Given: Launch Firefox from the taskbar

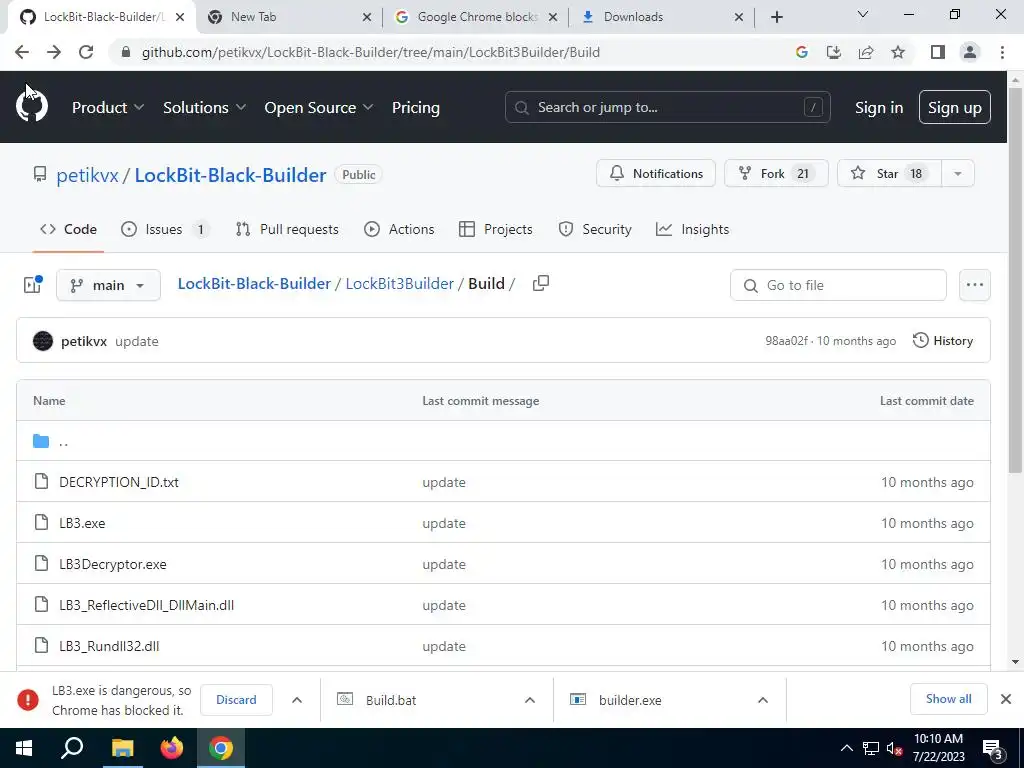Looking at the screenshot, I should point(172,748).
